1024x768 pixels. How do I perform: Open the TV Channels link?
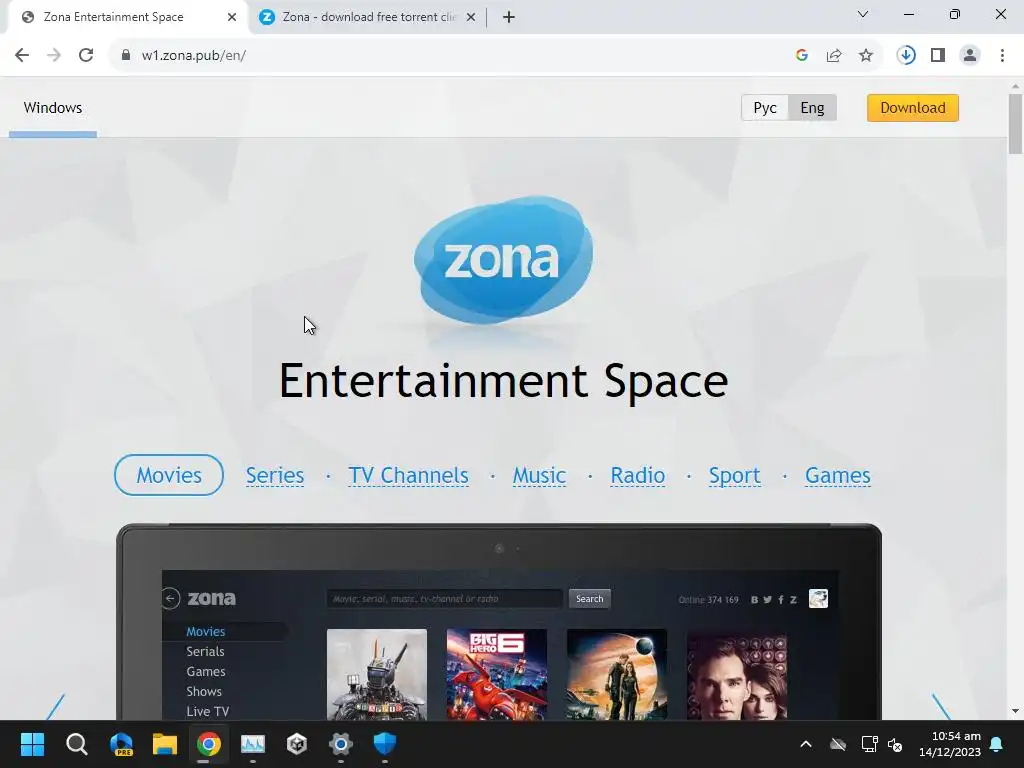tap(408, 475)
